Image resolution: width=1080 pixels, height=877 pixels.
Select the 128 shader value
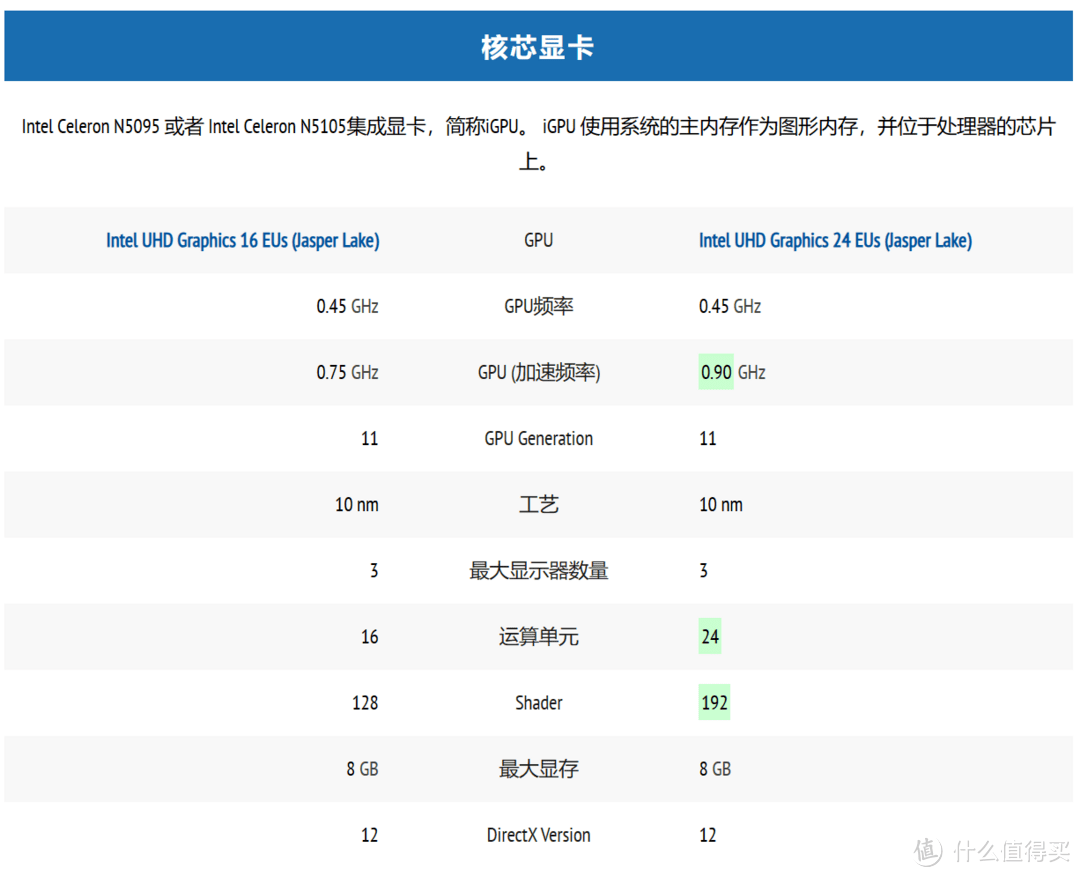point(365,703)
